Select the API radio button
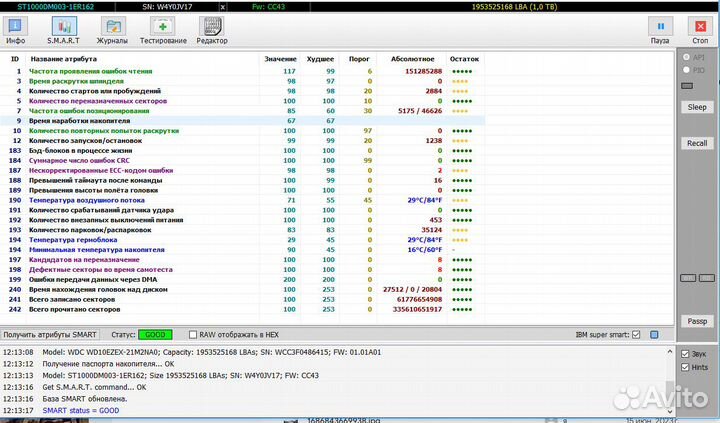720x423 pixels. coord(686,58)
